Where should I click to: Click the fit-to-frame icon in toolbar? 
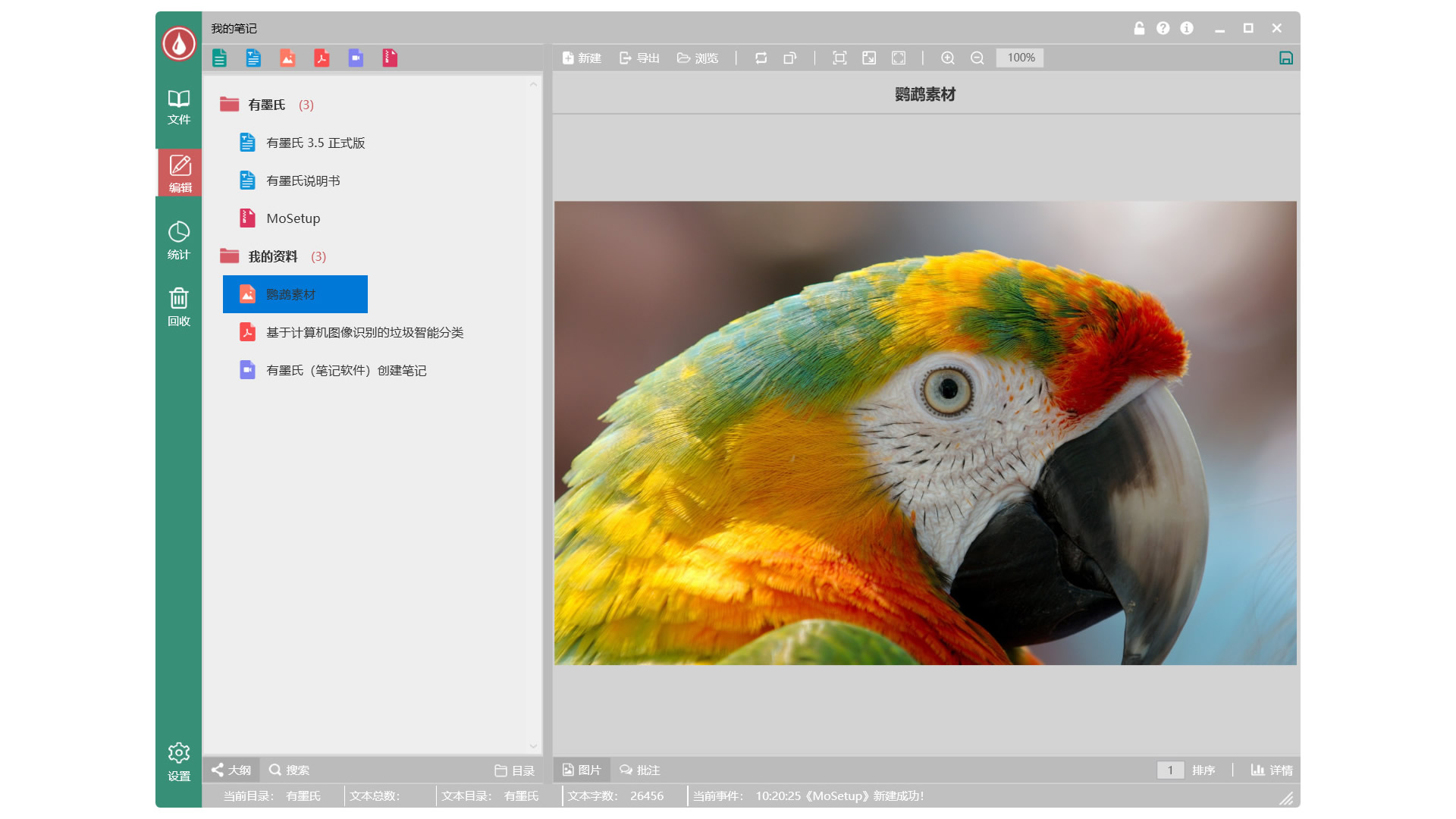[839, 58]
